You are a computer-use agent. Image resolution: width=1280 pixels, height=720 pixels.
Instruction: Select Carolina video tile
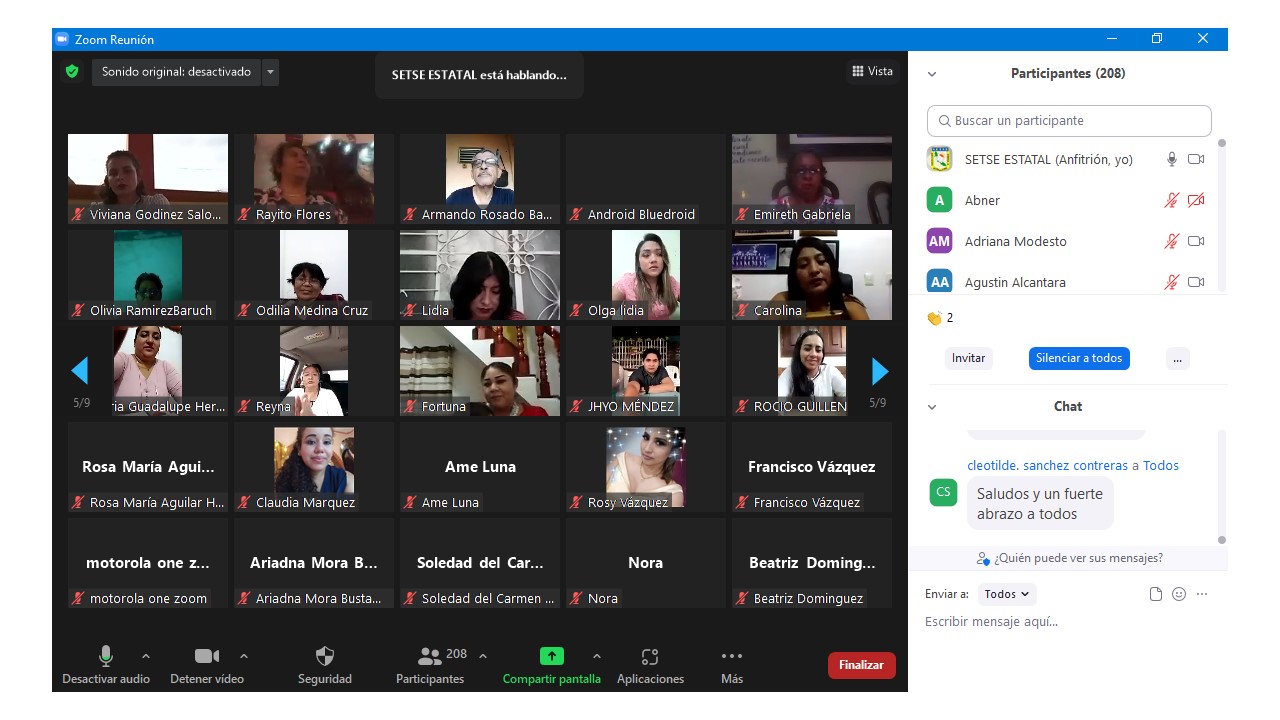812,275
